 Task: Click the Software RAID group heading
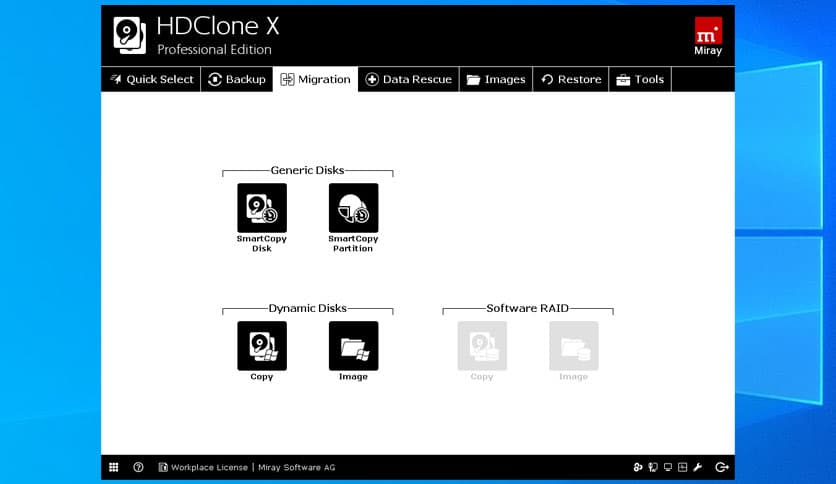click(x=527, y=308)
